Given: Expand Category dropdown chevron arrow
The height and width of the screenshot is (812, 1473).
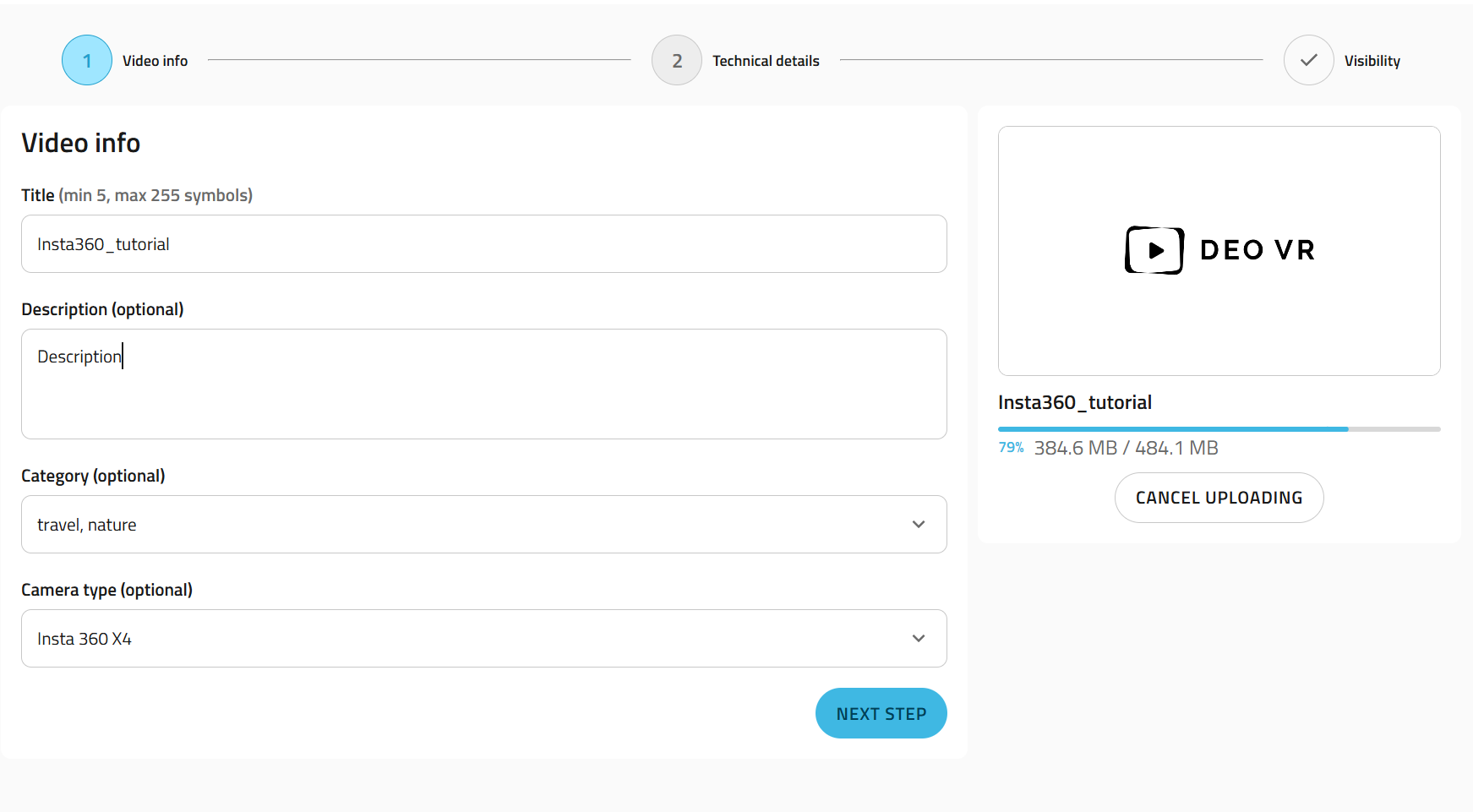Looking at the screenshot, I should (x=919, y=525).
